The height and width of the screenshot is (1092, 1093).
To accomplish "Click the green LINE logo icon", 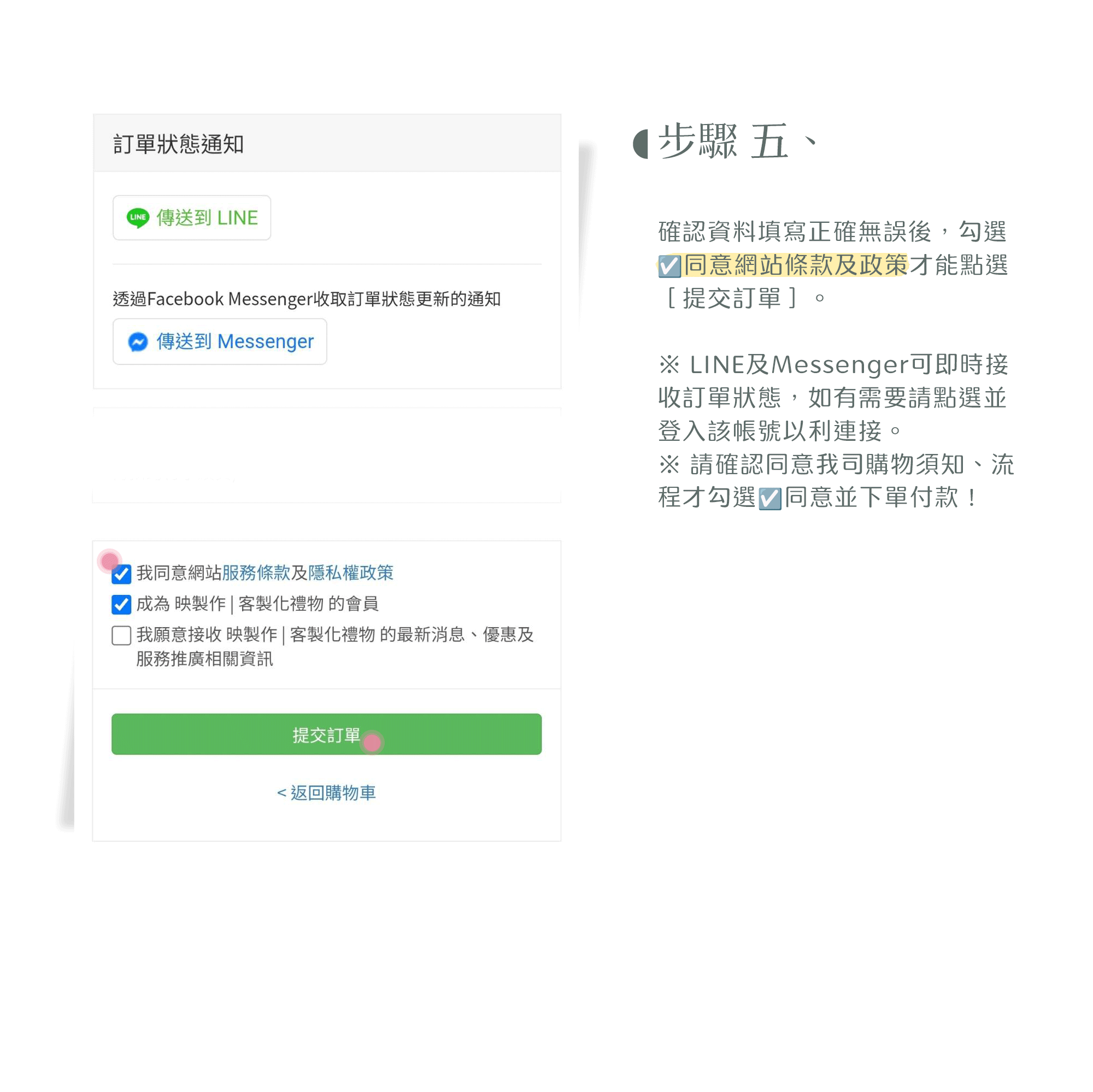I will point(138,218).
